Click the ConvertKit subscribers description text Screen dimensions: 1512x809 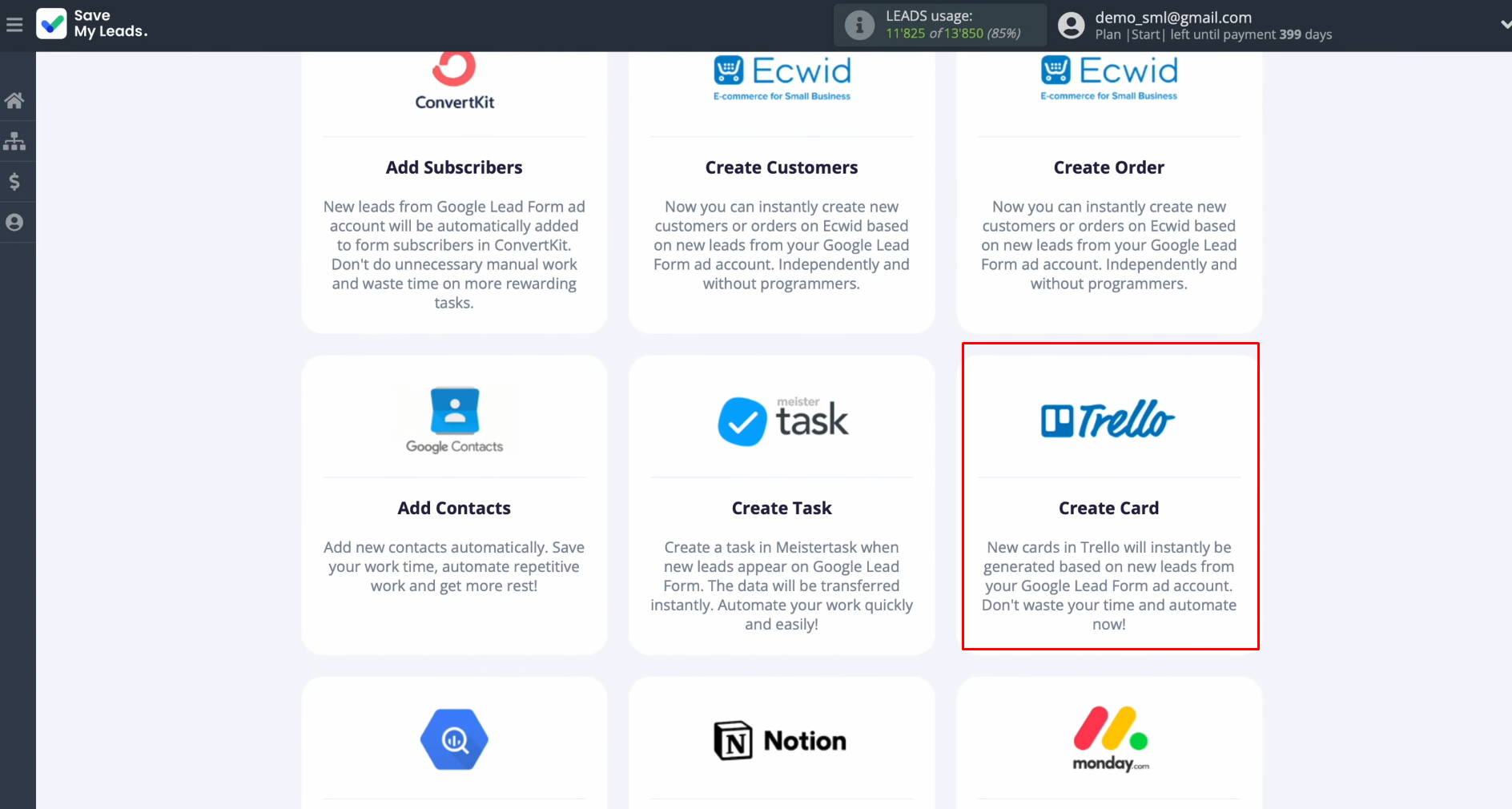(454, 255)
